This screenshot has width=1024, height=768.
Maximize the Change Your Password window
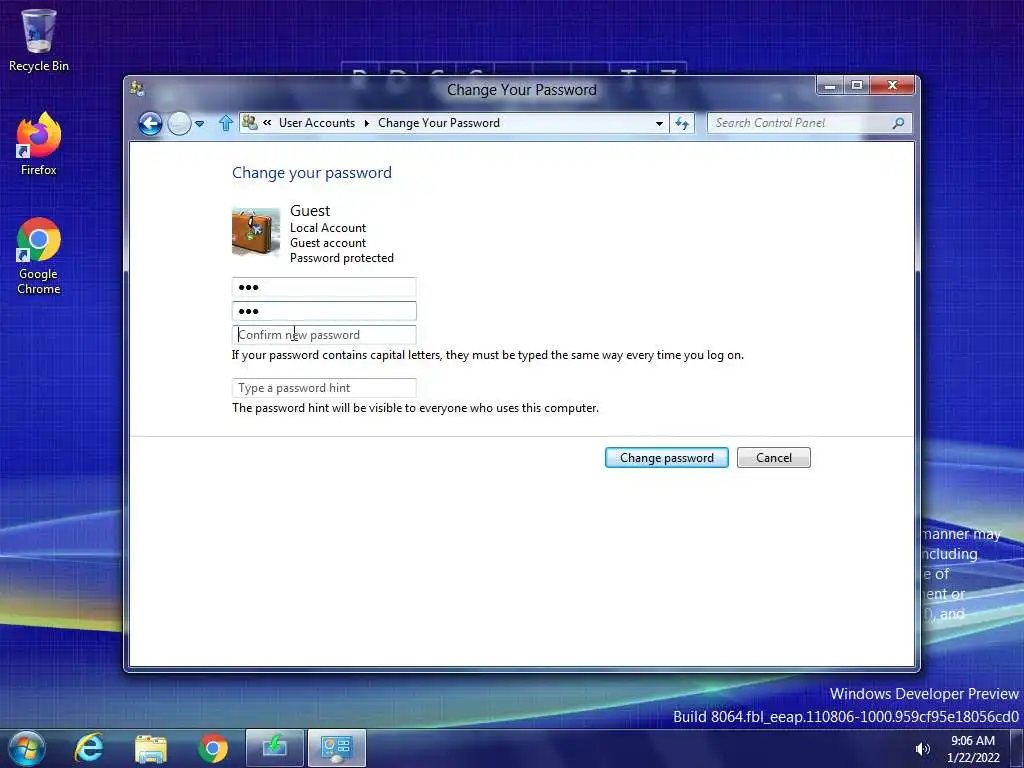click(857, 86)
